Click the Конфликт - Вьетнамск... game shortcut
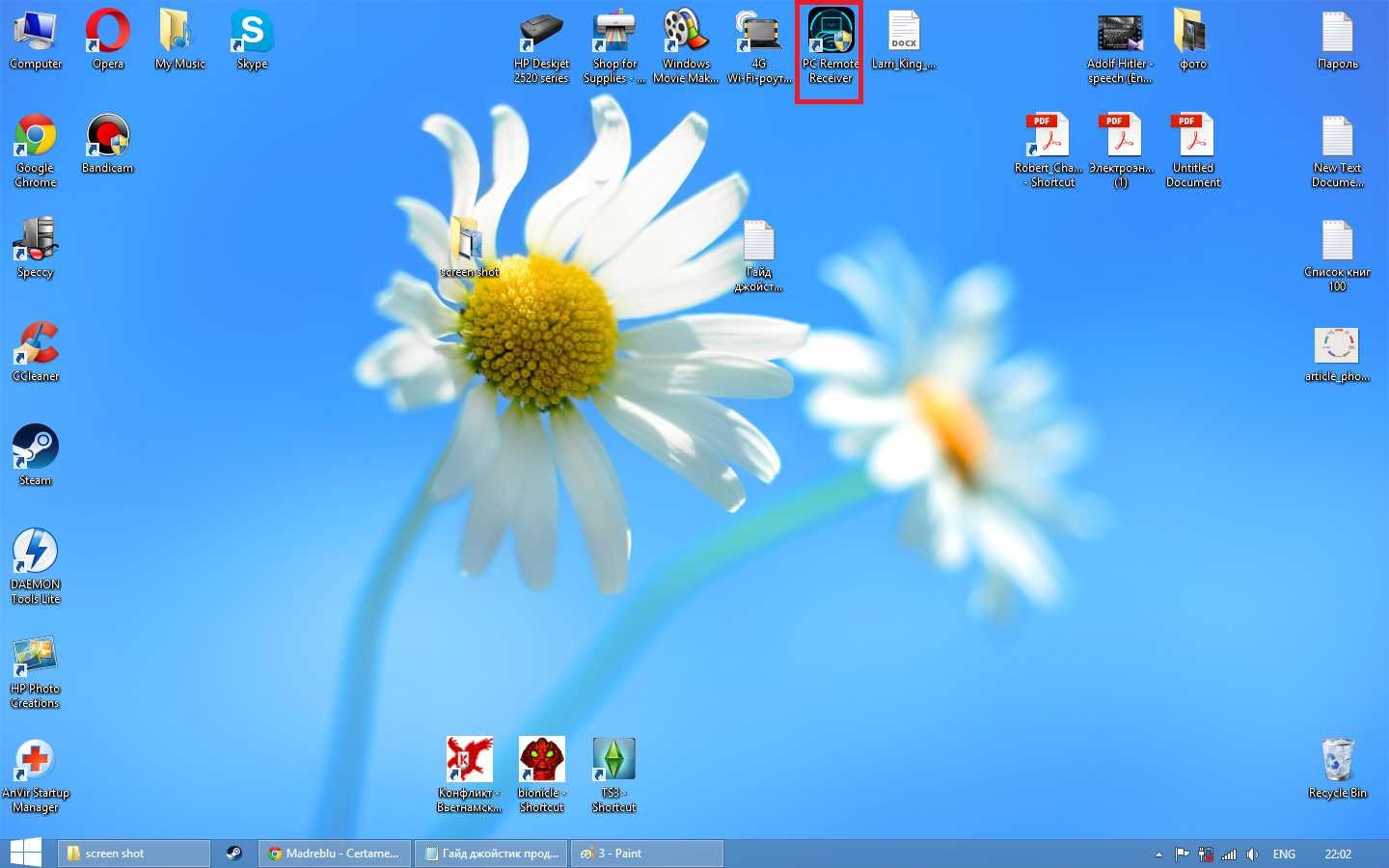The height and width of the screenshot is (868, 1389). 470,776
